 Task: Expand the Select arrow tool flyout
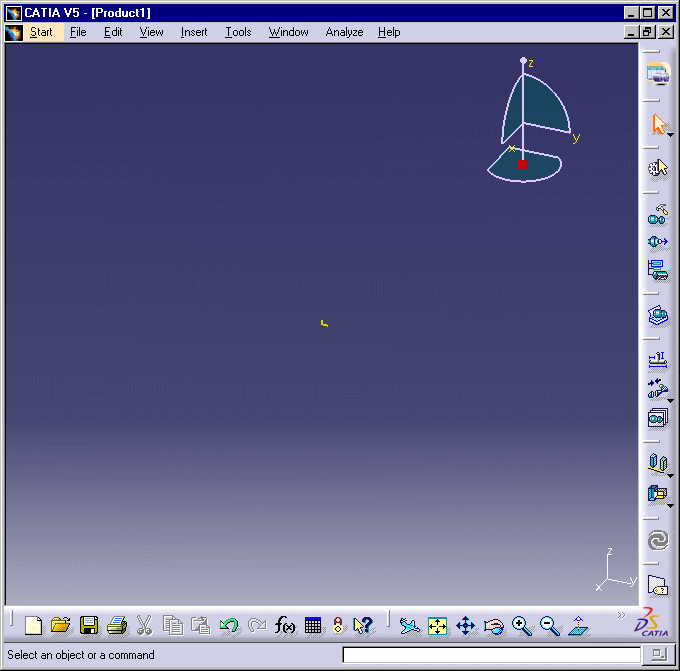tap(670, 135)
